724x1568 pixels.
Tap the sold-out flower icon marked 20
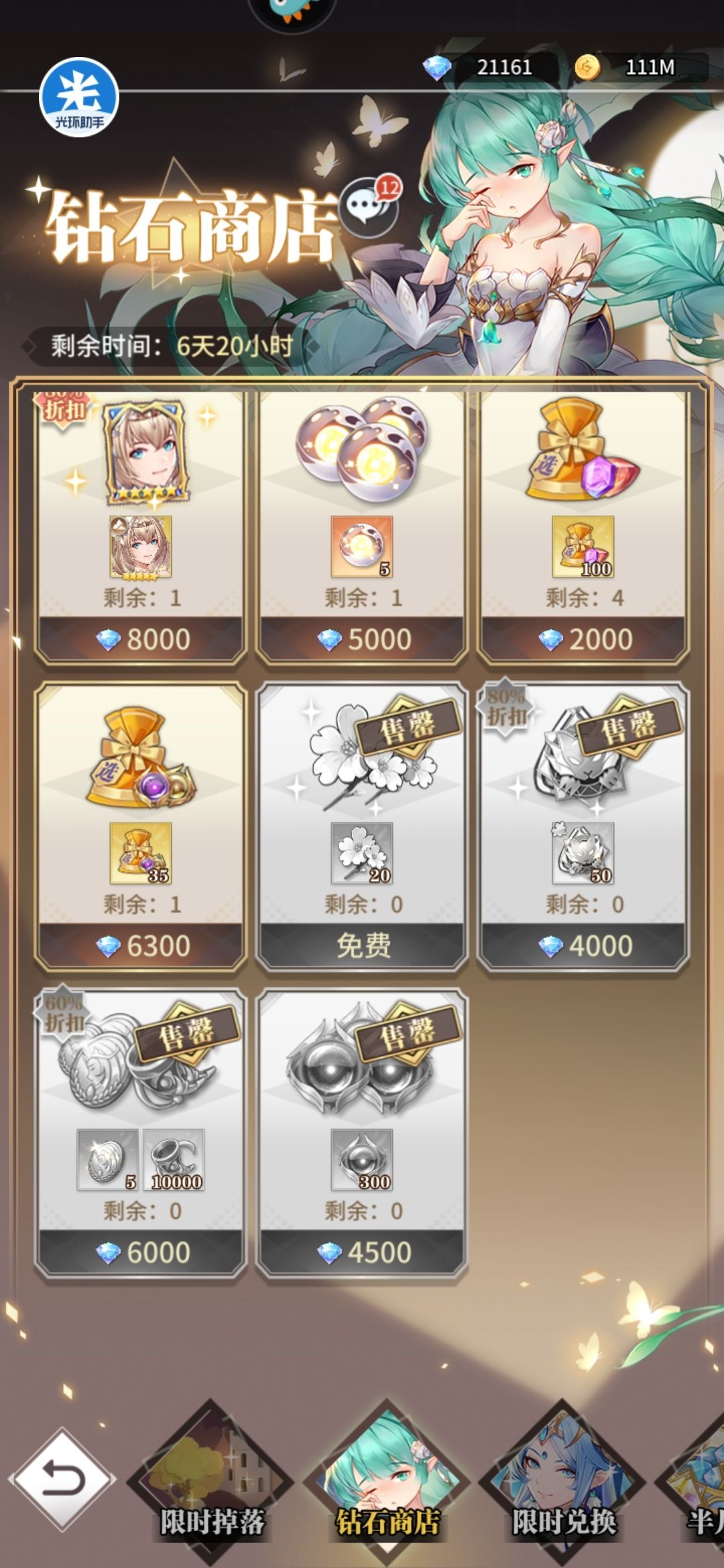(x=362, y=854)
